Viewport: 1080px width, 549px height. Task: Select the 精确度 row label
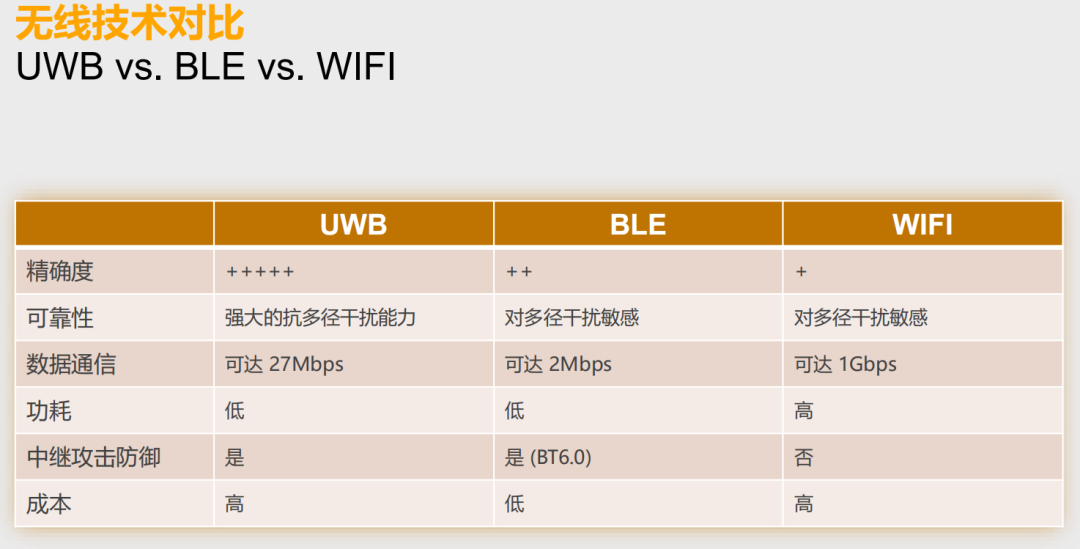point(60,271)
